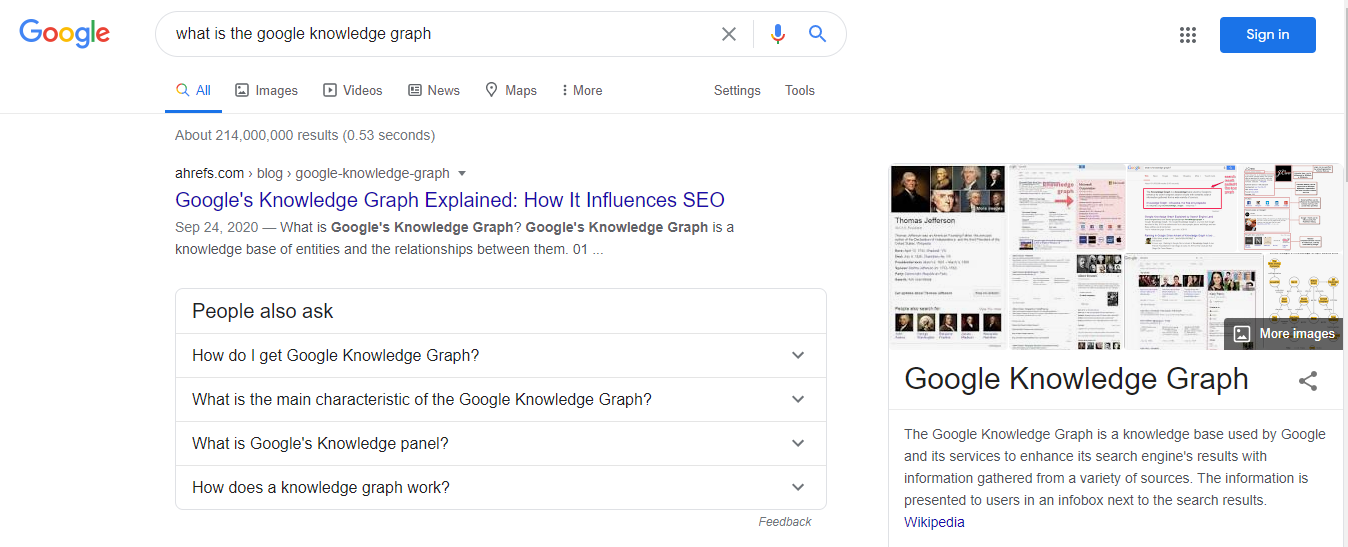Open ahrefs.com result options arrow
This screenshot has height=547, width=1348.
click(462, 173)
